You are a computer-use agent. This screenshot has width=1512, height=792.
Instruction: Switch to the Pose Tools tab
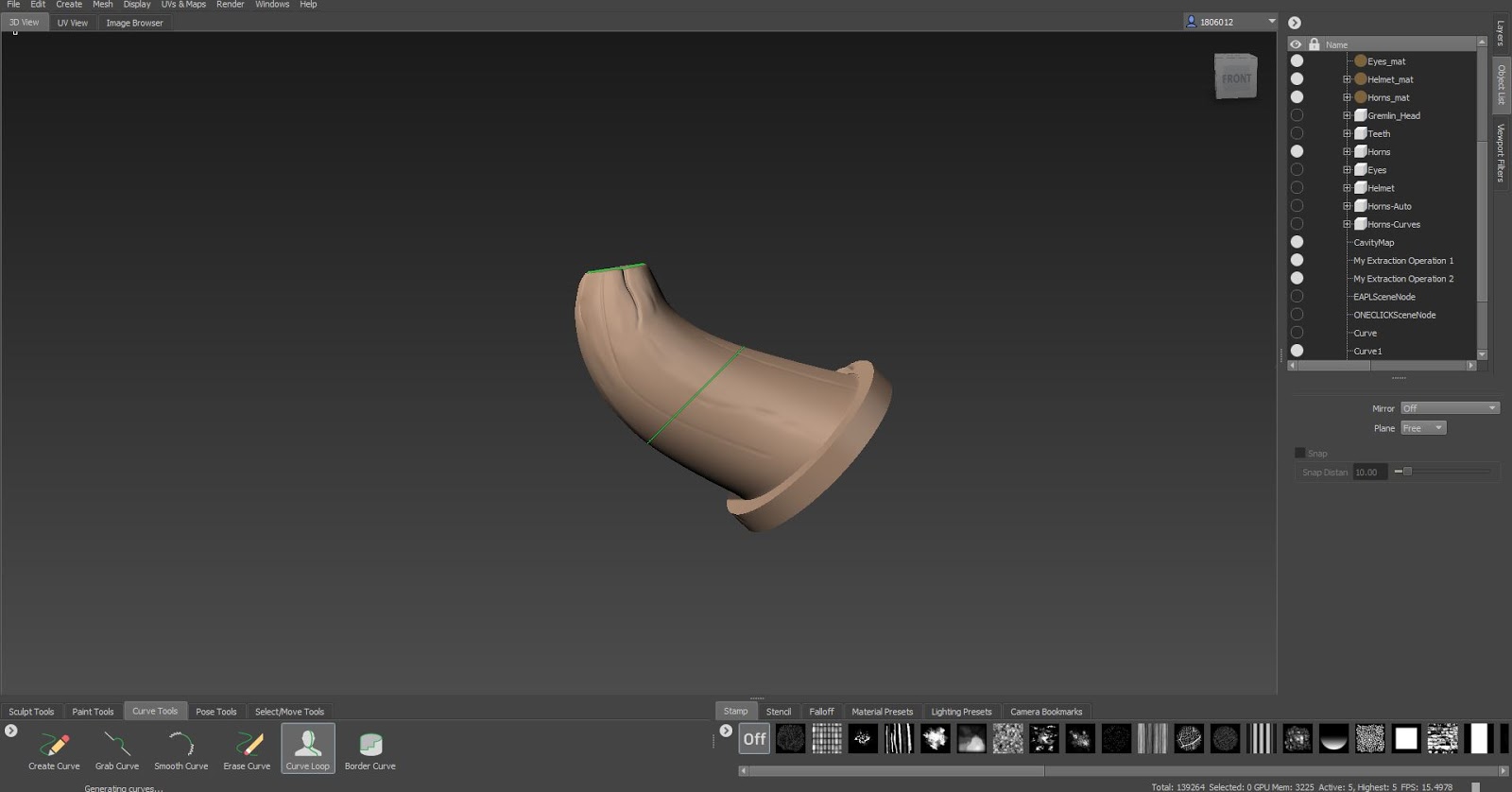click(x=216, y=712)
